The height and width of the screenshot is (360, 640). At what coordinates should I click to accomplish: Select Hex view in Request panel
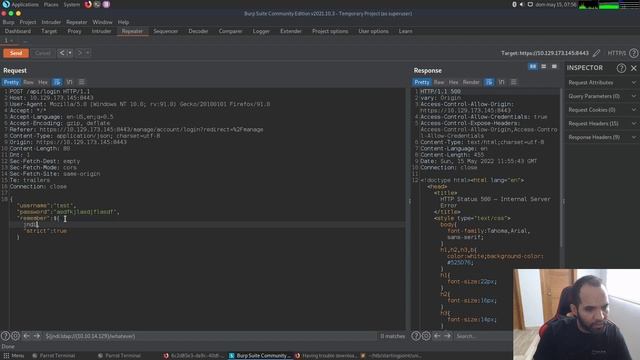(43, 82)
